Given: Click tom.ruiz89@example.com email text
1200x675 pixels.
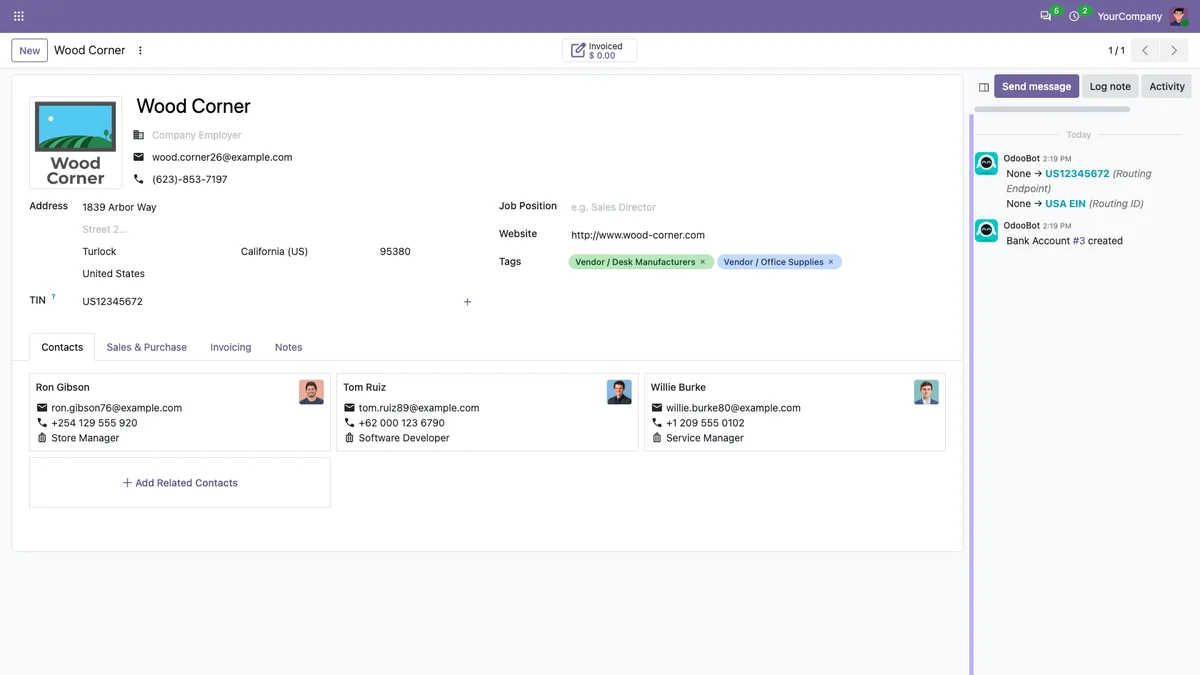Looking at the screenshot, I should click(419, 408).
